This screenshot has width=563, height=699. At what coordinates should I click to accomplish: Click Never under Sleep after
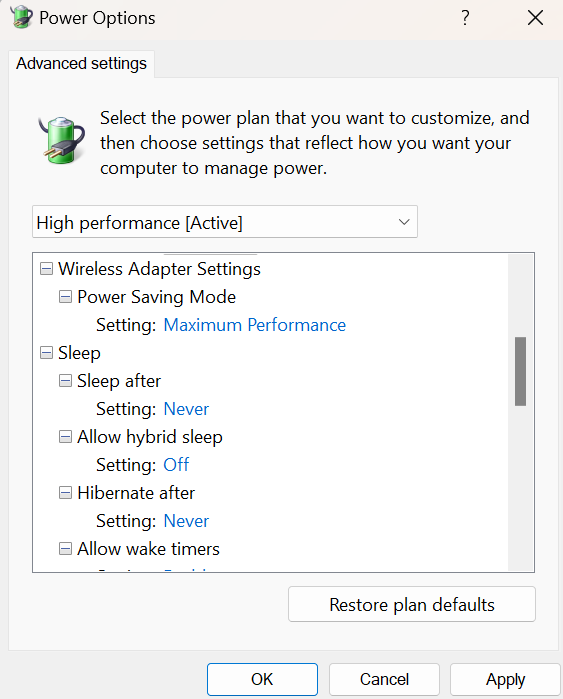[x=186, y=409]
